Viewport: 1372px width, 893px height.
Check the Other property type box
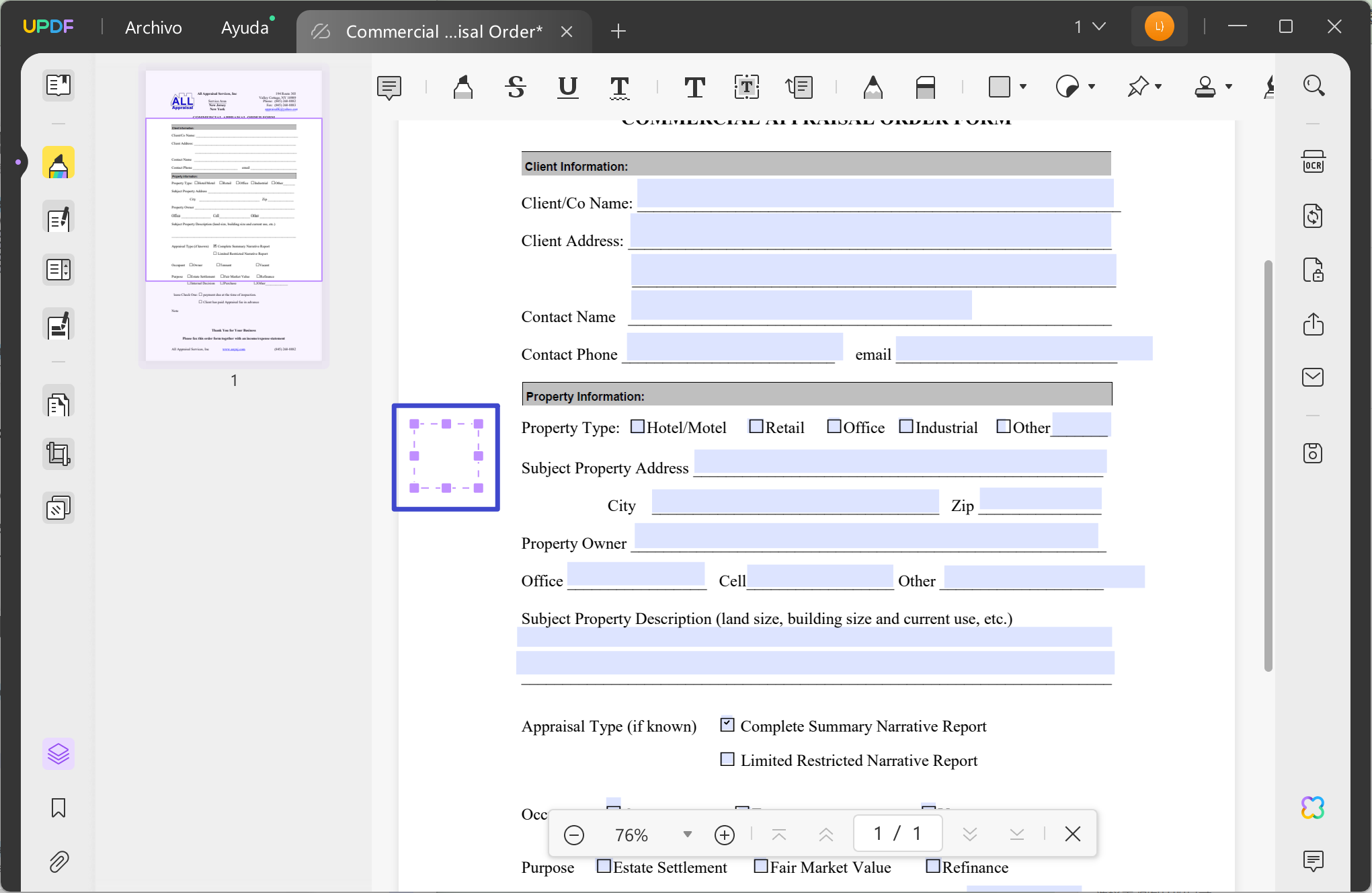(x=1004, y=426)
